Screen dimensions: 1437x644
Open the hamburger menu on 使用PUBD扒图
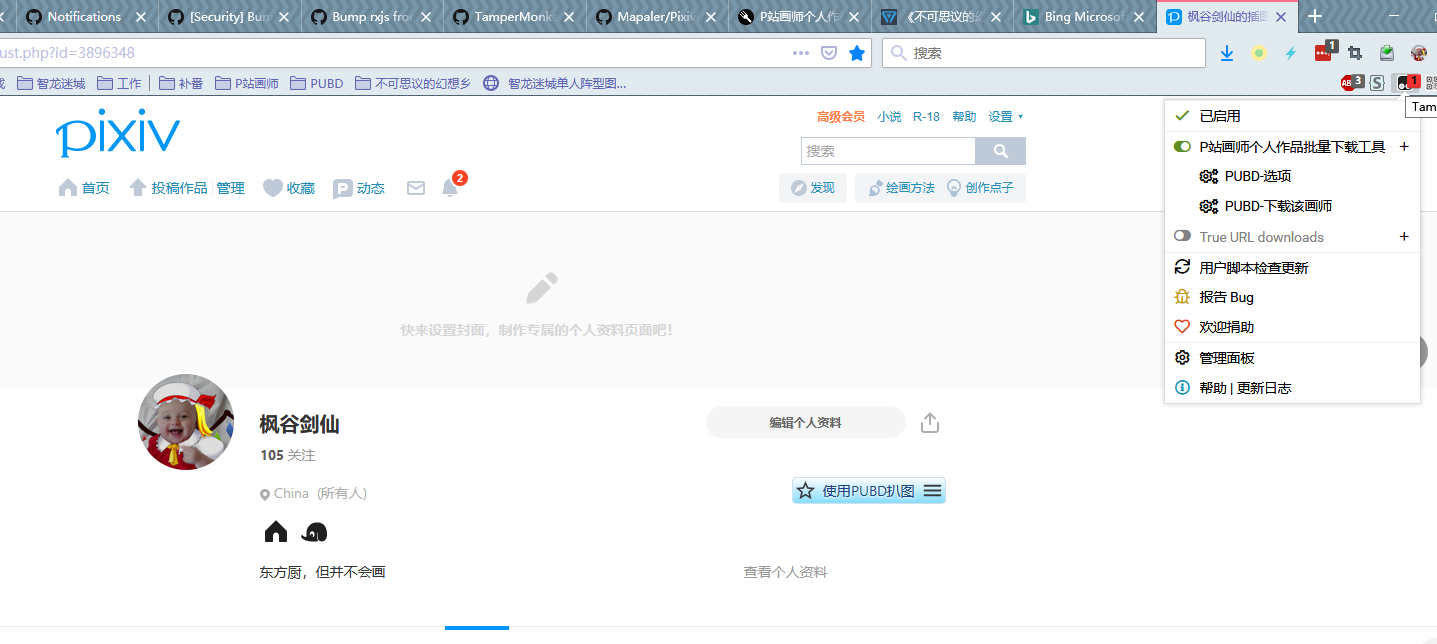932,490
